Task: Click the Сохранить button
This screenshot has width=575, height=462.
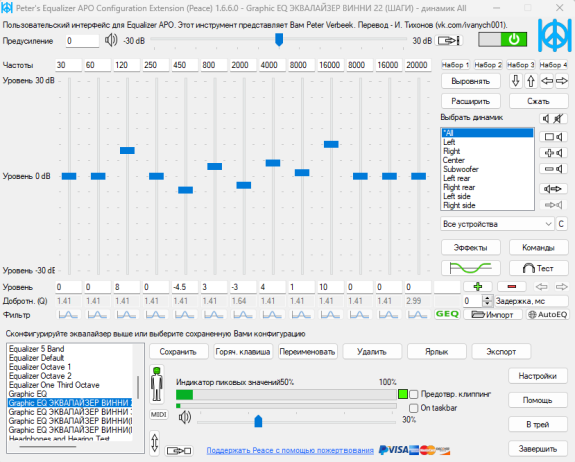Action: point(178,352)
